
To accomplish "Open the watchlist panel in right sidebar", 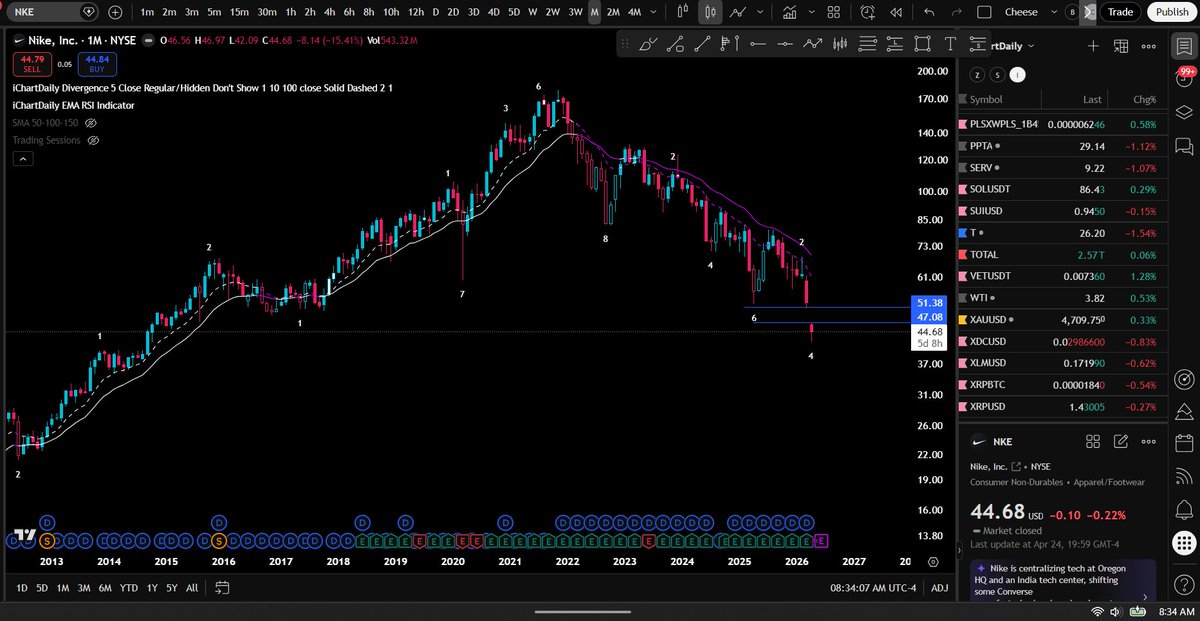I will coord(1184,46).
